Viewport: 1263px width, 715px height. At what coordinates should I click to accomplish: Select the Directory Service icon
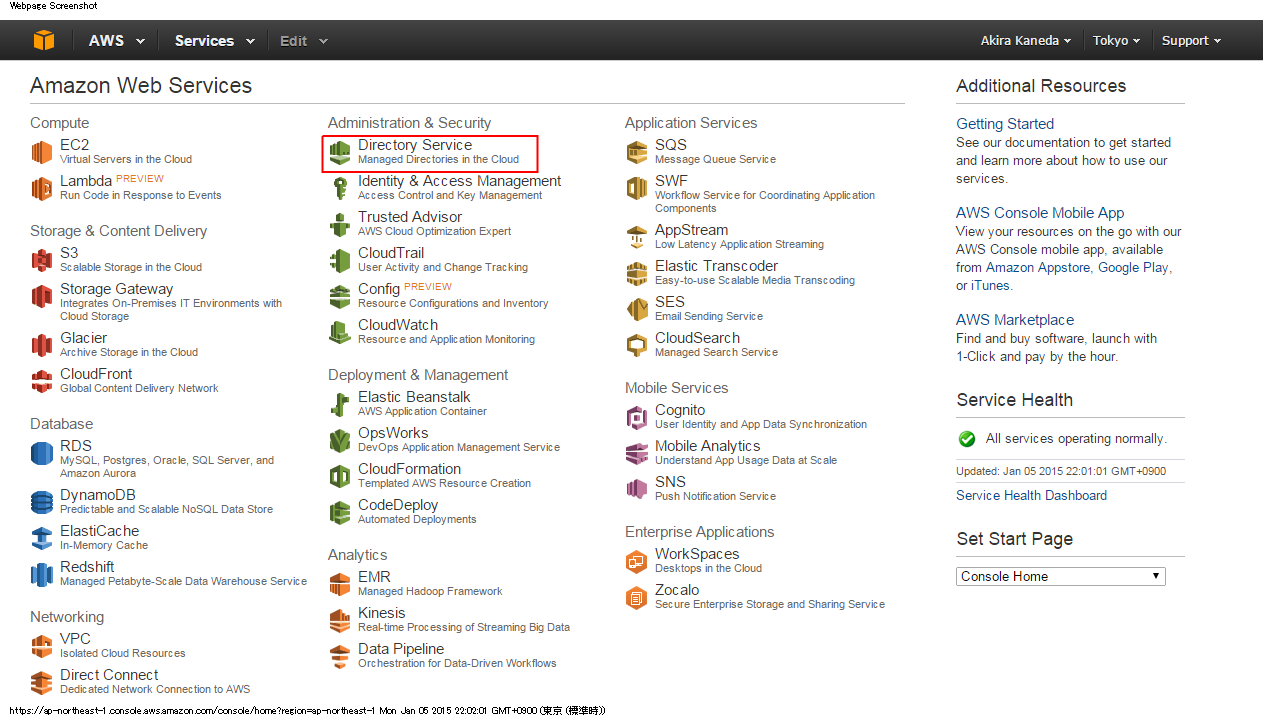(x=341, y=152)
